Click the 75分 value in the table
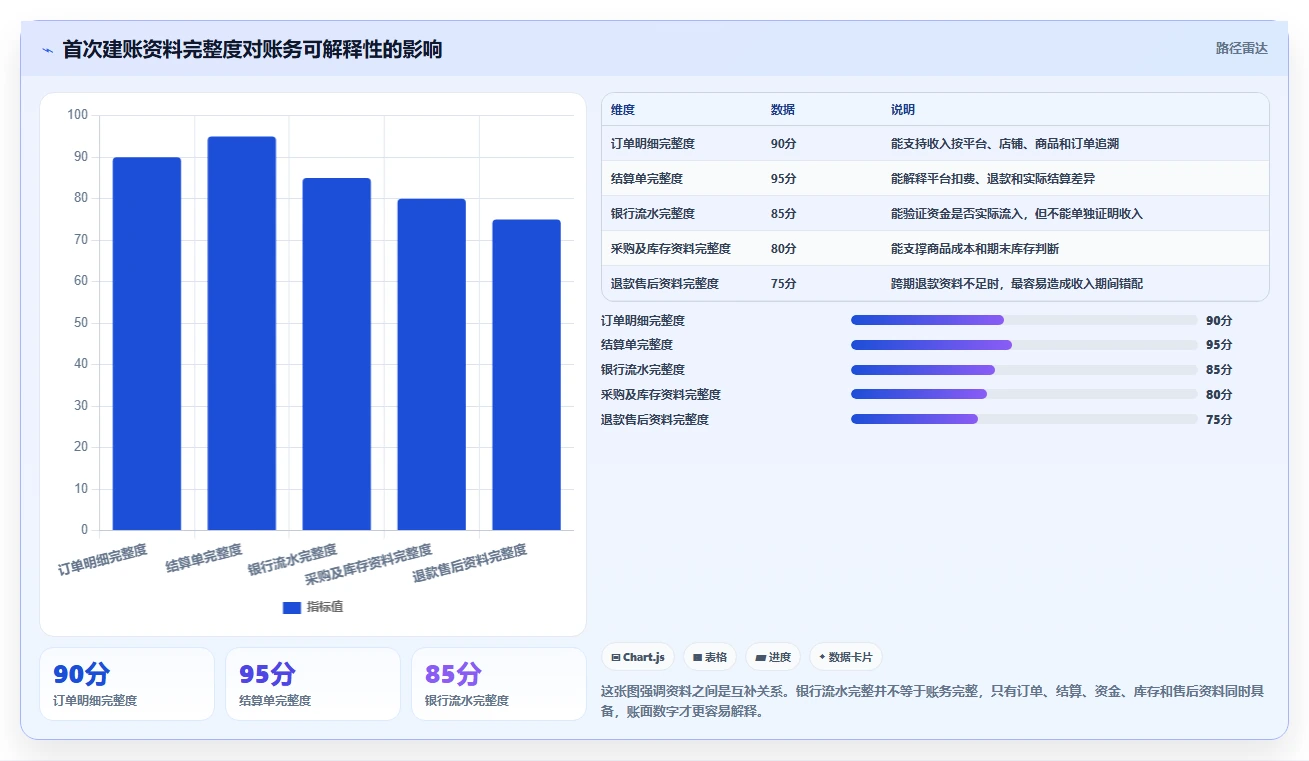The width and height of the screenshot is (1309, 761). click(x=784, y=284)
